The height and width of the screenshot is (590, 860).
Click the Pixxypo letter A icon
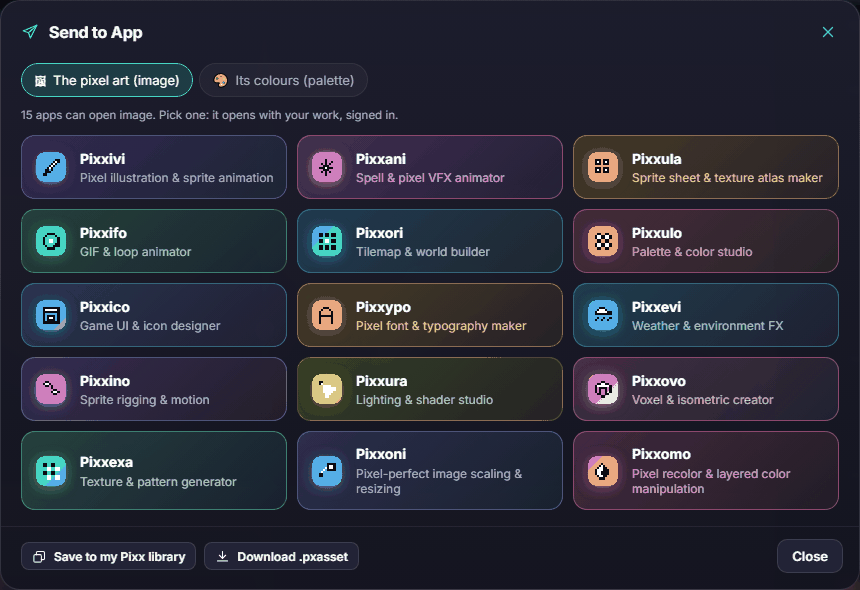pos(327,315)
